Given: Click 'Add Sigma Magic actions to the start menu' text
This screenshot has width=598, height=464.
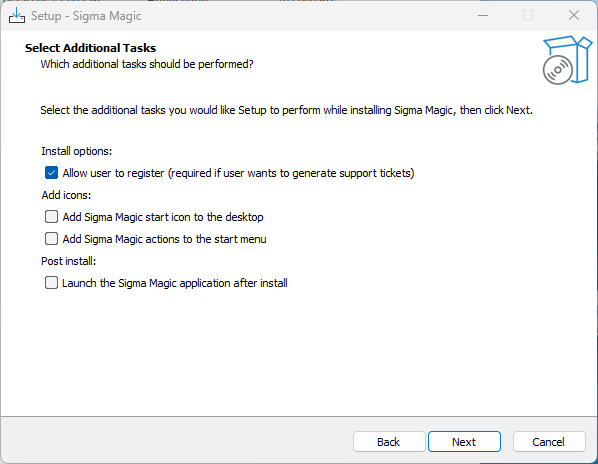Looking at the screenshot, I should click(164, 239).
